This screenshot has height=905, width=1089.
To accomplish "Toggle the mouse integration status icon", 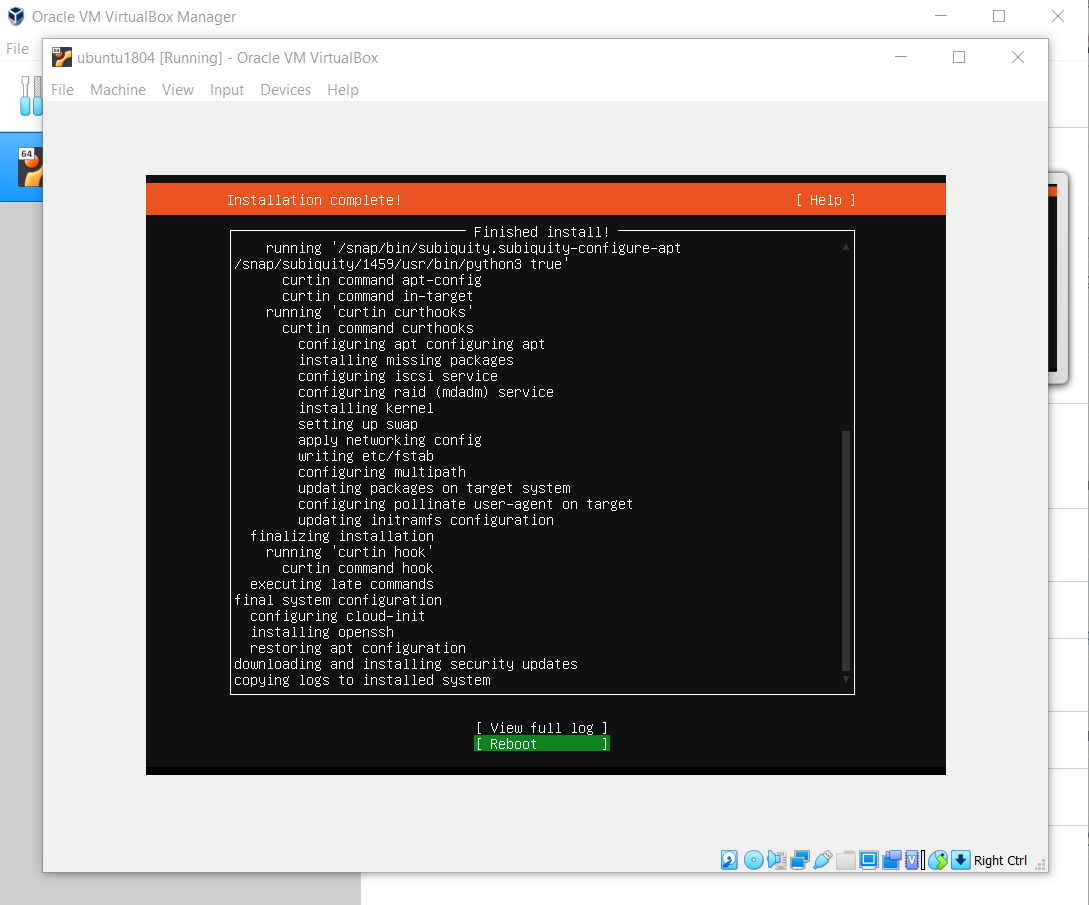I will click(x=937, y=860).
